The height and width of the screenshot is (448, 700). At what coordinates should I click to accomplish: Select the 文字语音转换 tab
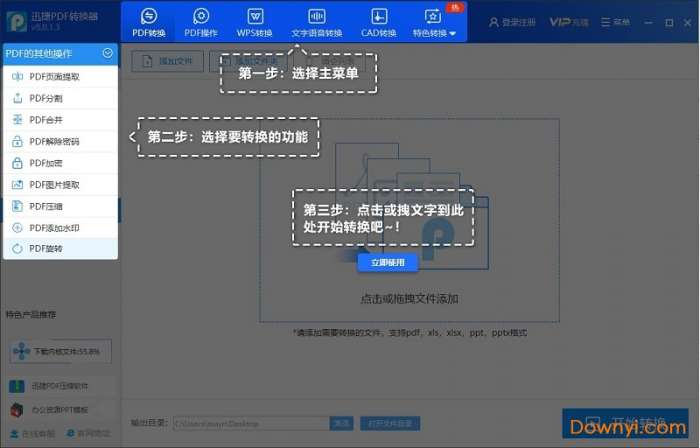[317, 22]
